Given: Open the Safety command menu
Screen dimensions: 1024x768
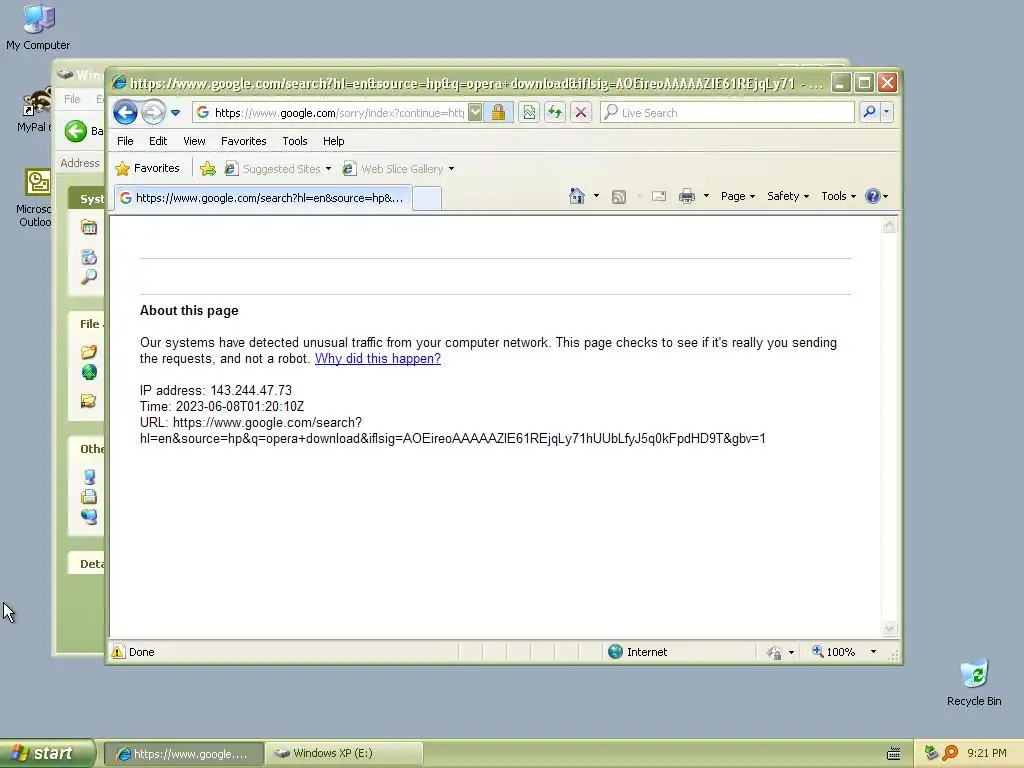Looking at the screenshot, I should [788, 196].
